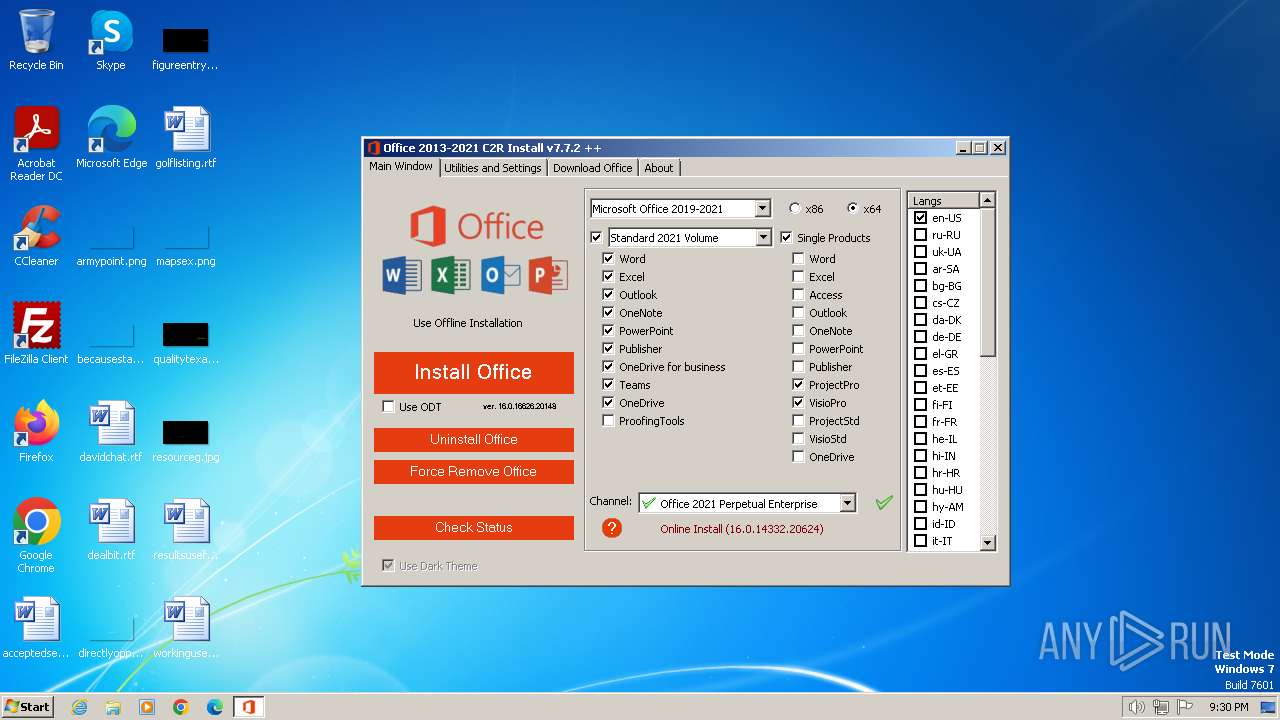Check Access single product checkbox
This screenshot has width=1280, height=720.
(798, 294)
